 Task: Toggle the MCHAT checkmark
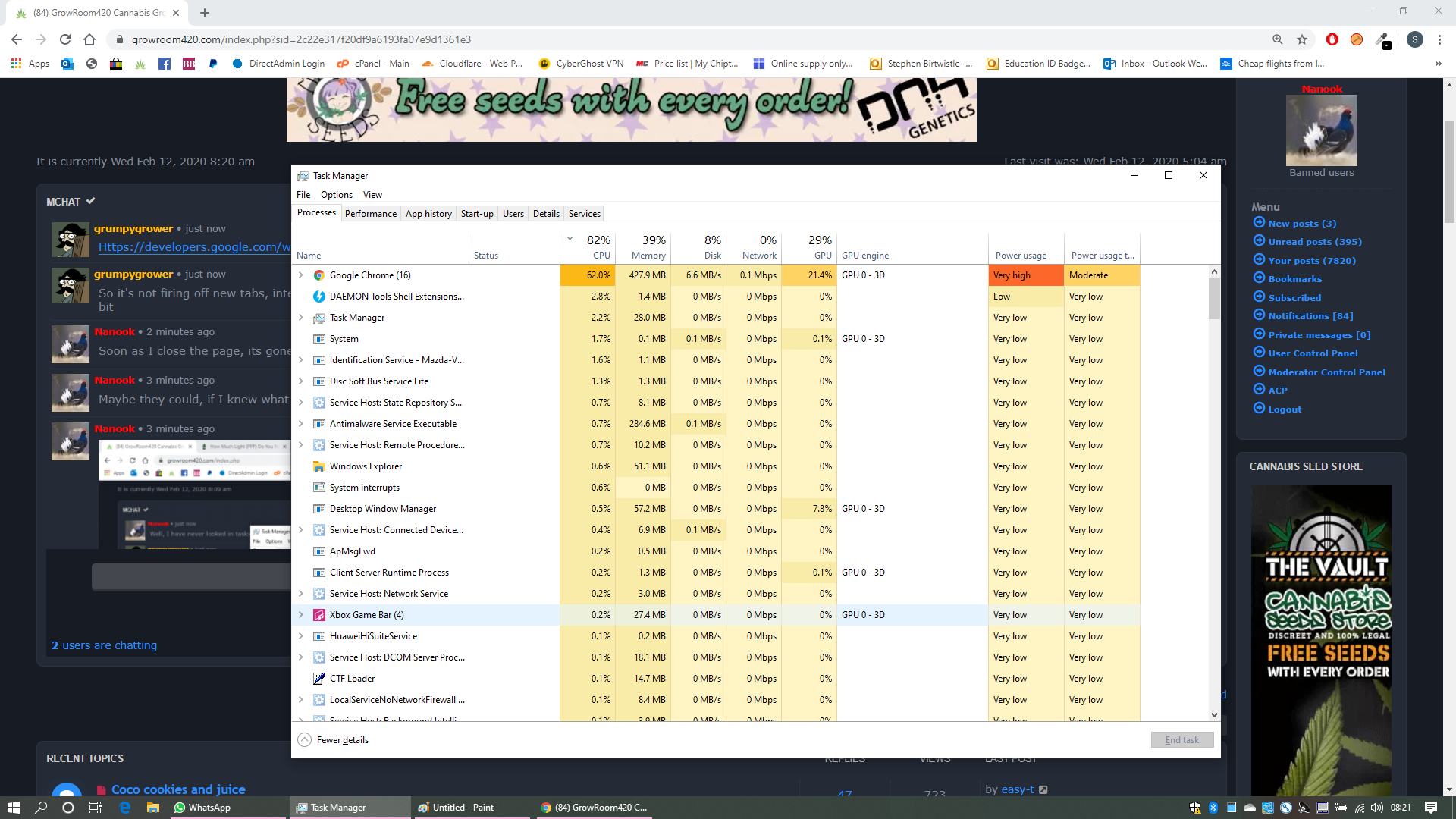tap(91, 201)
